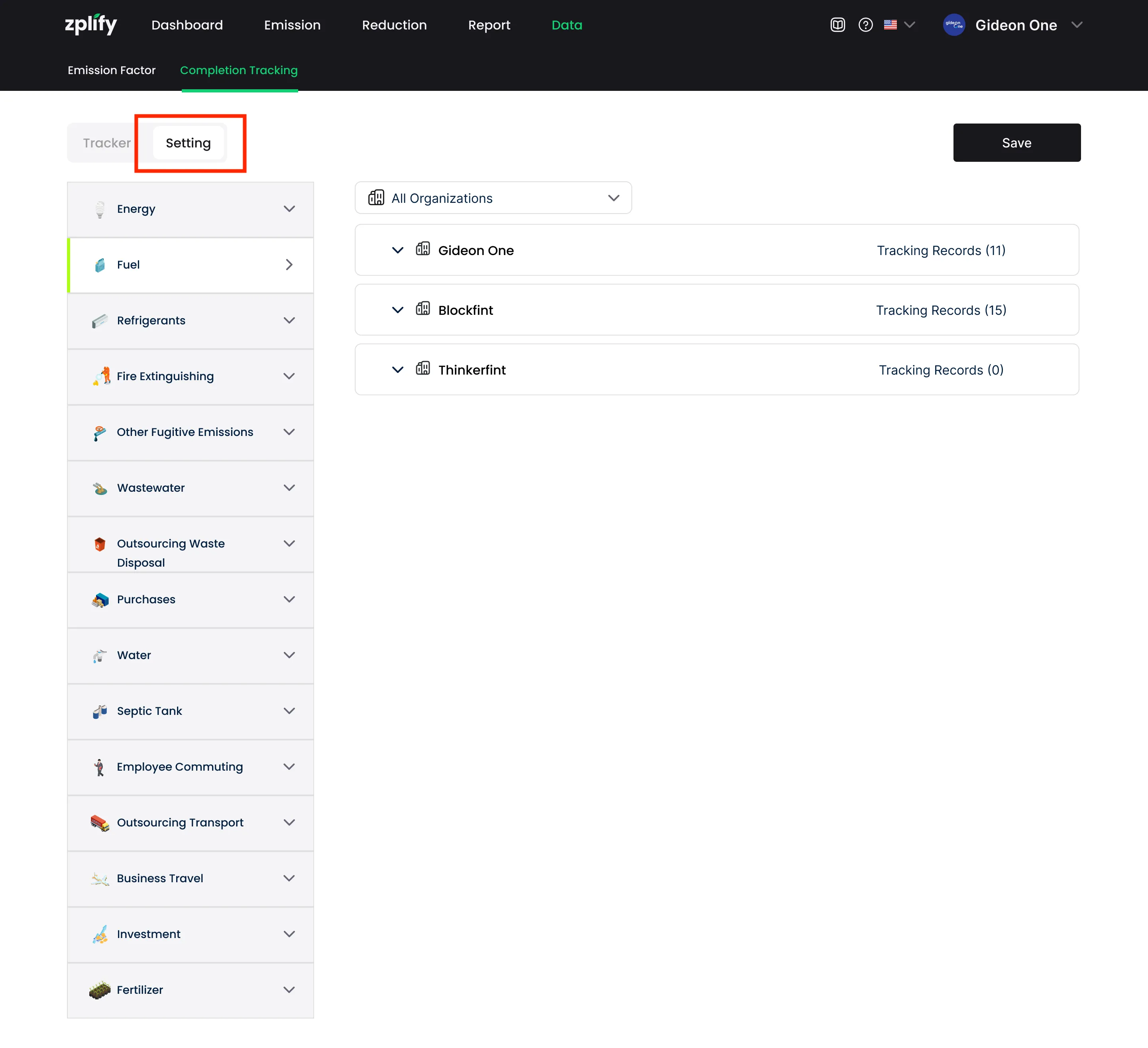
Task: Click the zplify logo
Action: pyautogui.click(x=91, y=24)
